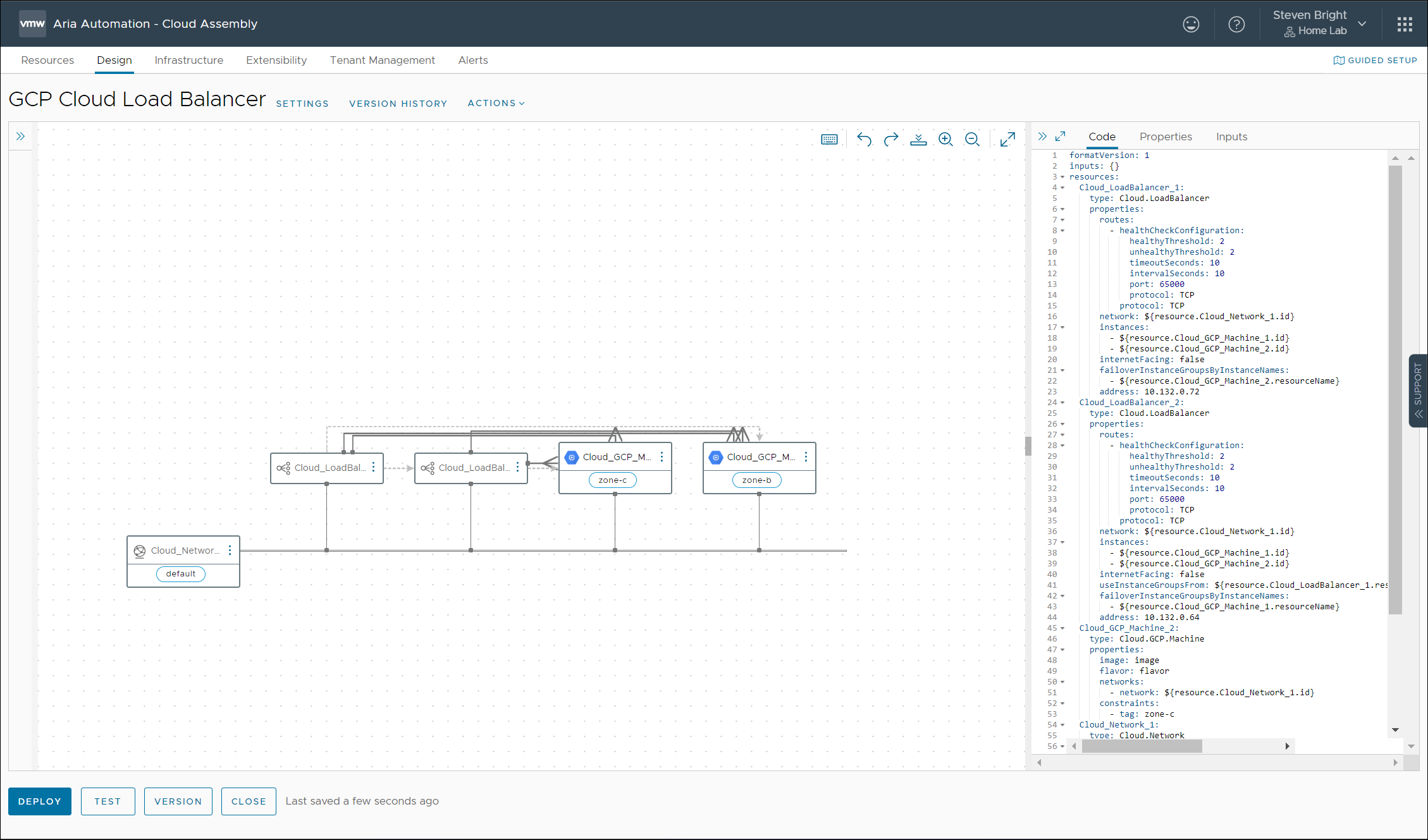The image size is (1428, 840).
Task: Collapse the code panel with double chevron
Action: click(x=1042, y=137)
